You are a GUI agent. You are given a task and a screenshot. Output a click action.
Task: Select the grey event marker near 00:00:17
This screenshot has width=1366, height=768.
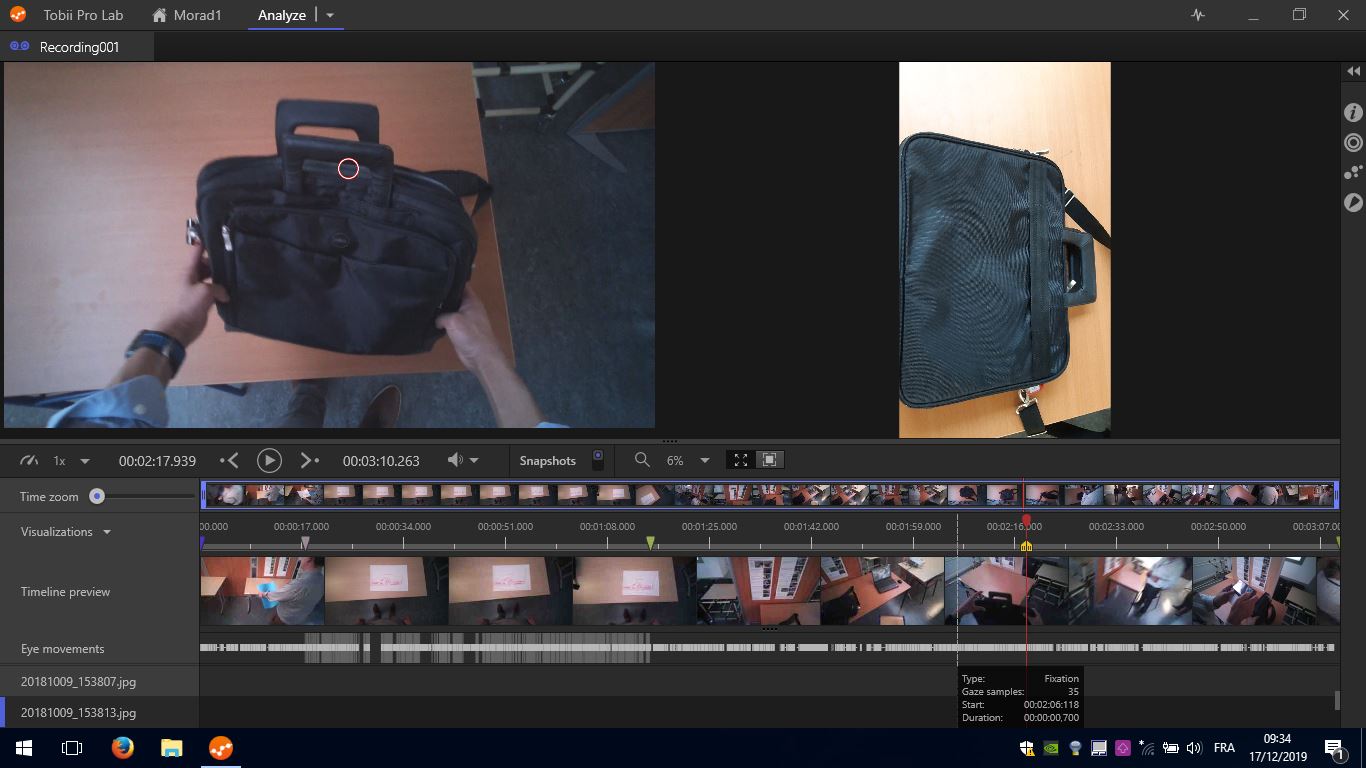coord(306,543)
